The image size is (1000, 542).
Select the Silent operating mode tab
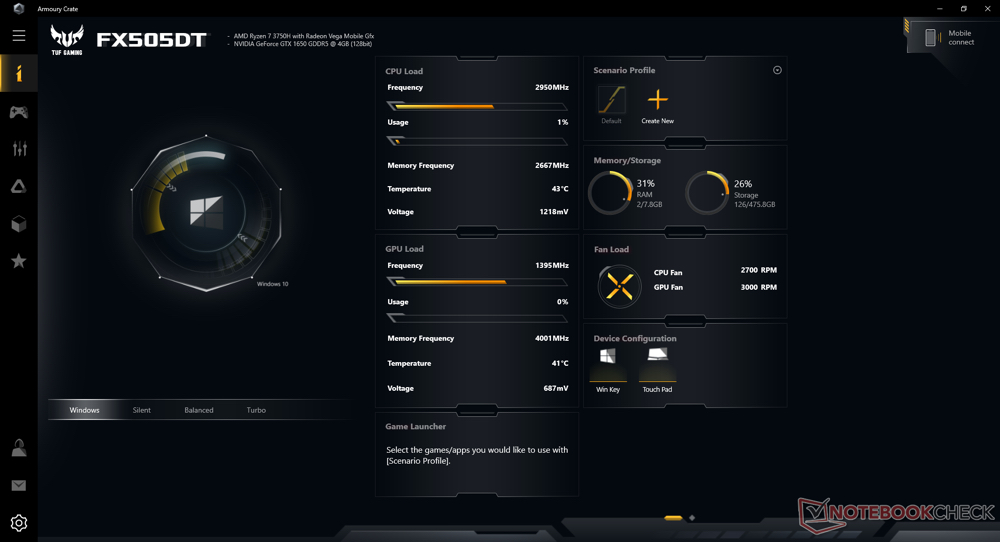point(142,410)
